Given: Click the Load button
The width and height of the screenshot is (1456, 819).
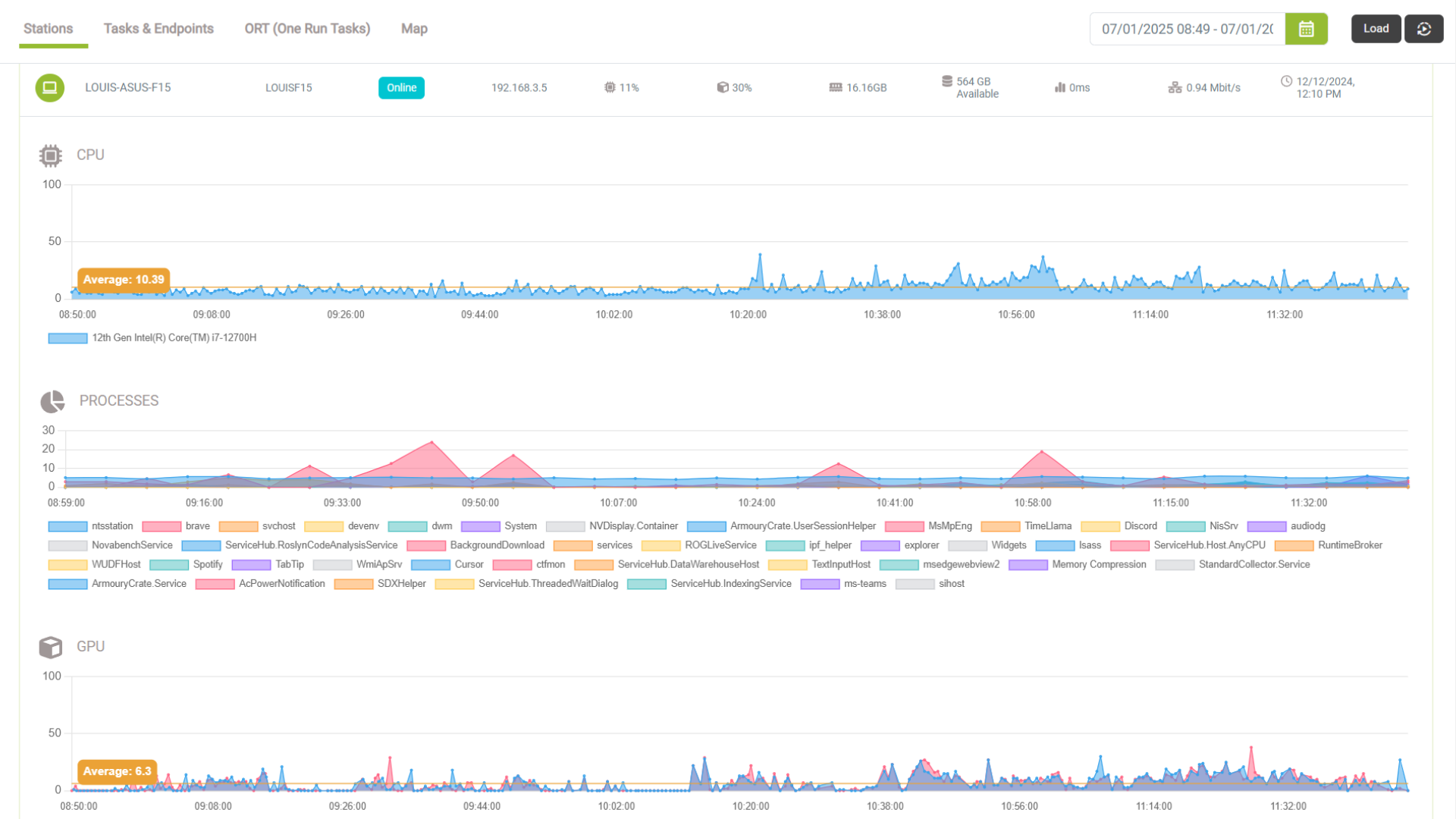Looking at the screenshot, I should 1376,28.
